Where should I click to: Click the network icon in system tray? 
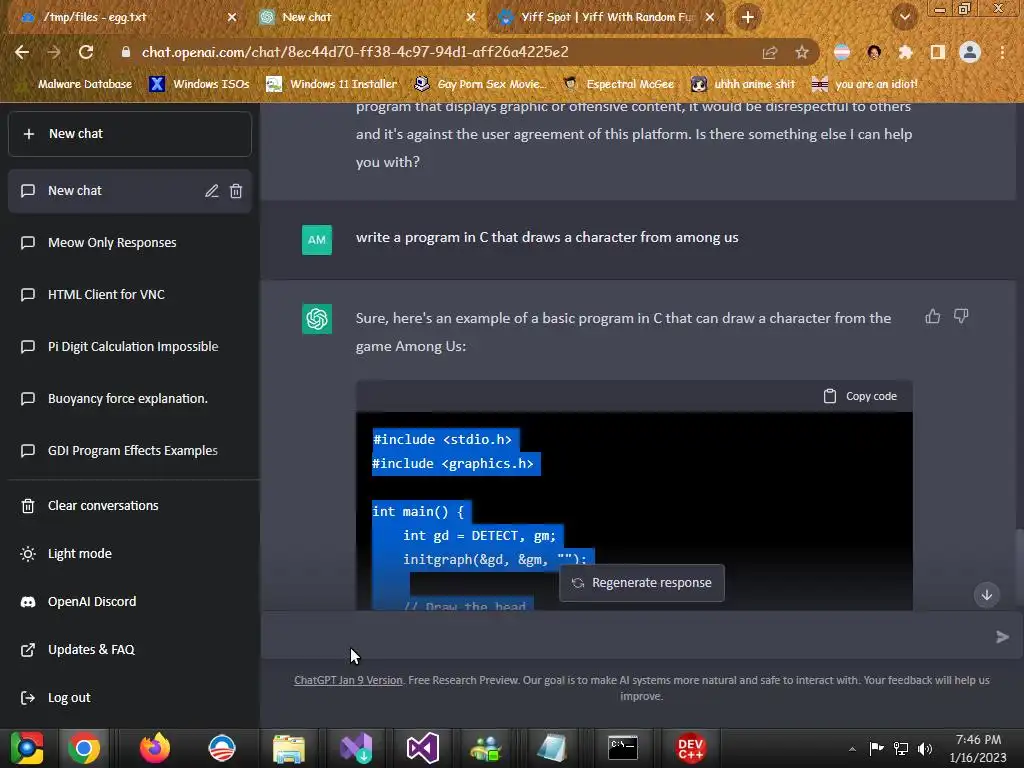click(x=901, y=748)
